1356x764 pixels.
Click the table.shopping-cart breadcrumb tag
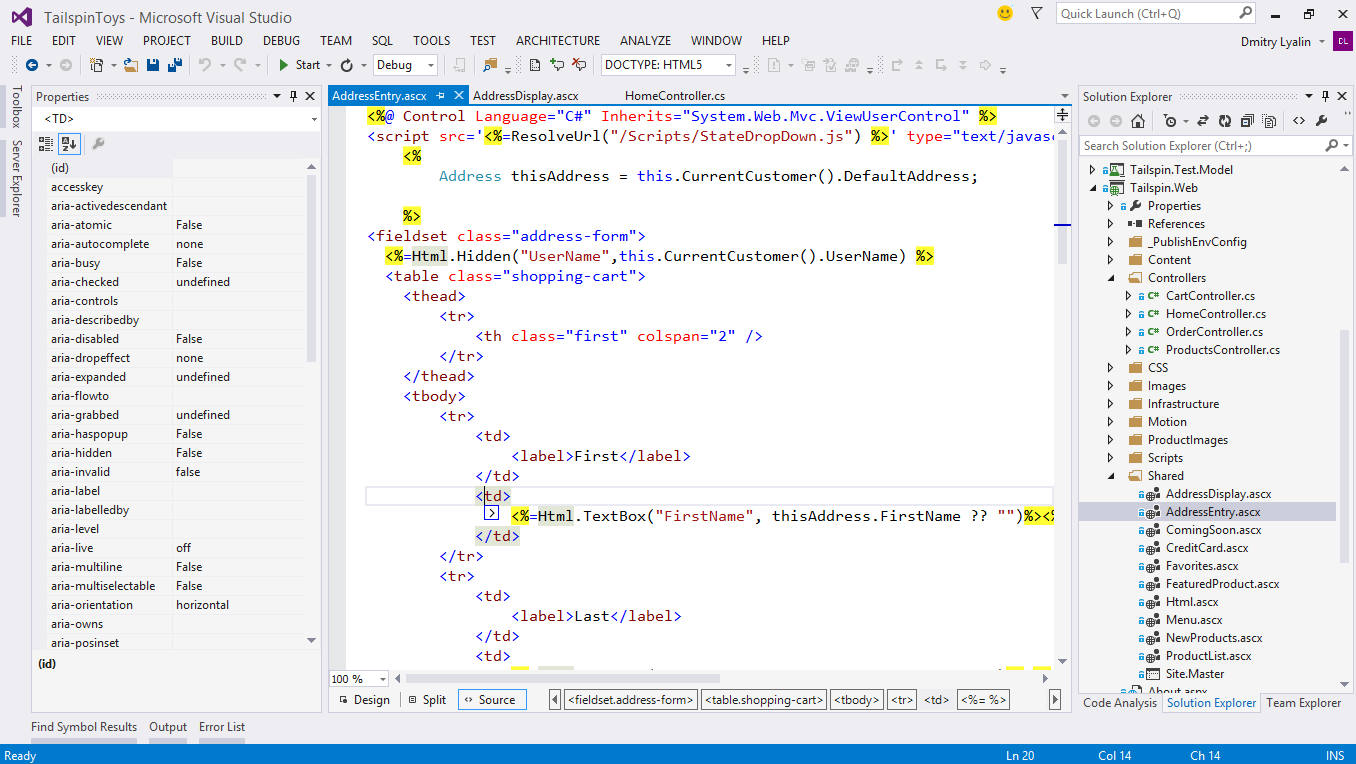click(x=764, y=700)
